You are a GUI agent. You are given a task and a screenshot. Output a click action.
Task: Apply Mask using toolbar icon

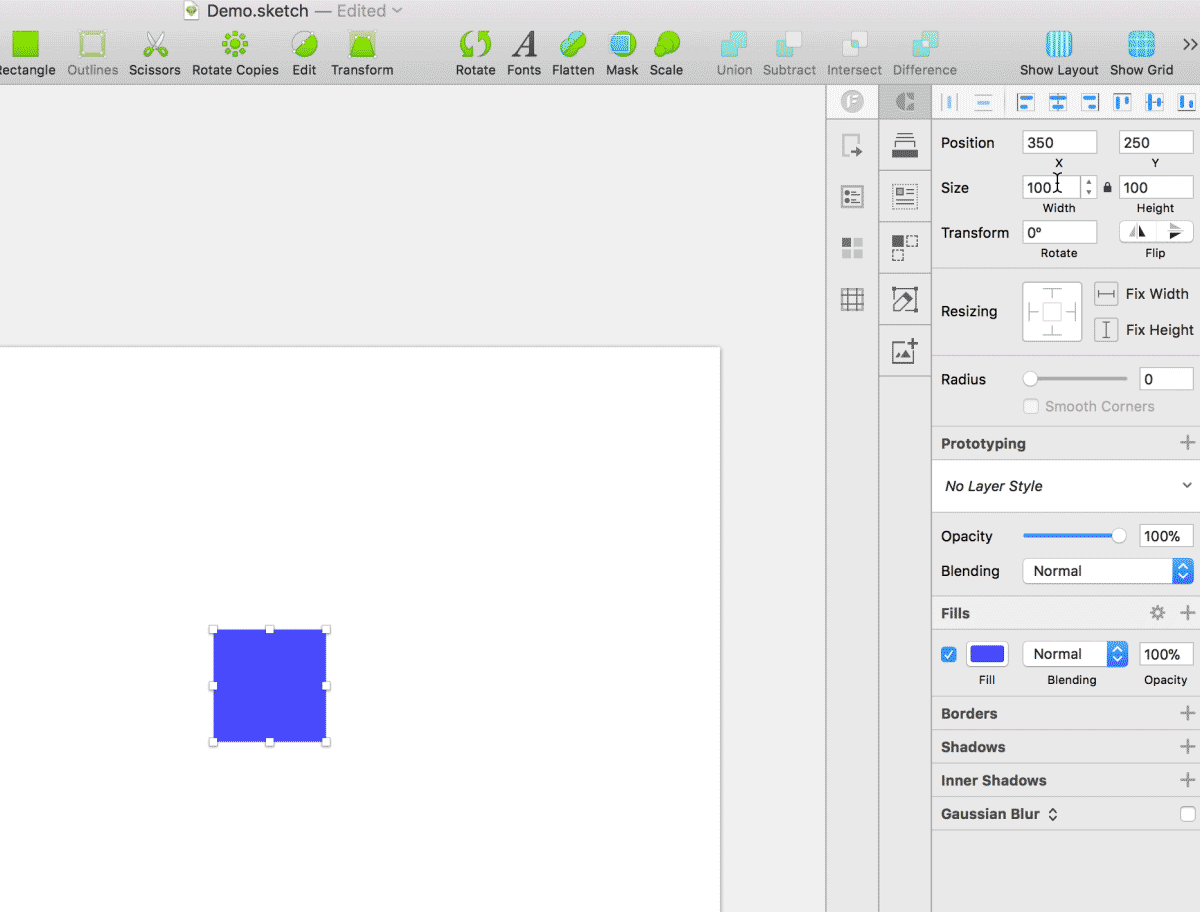(x=622, y=44)
